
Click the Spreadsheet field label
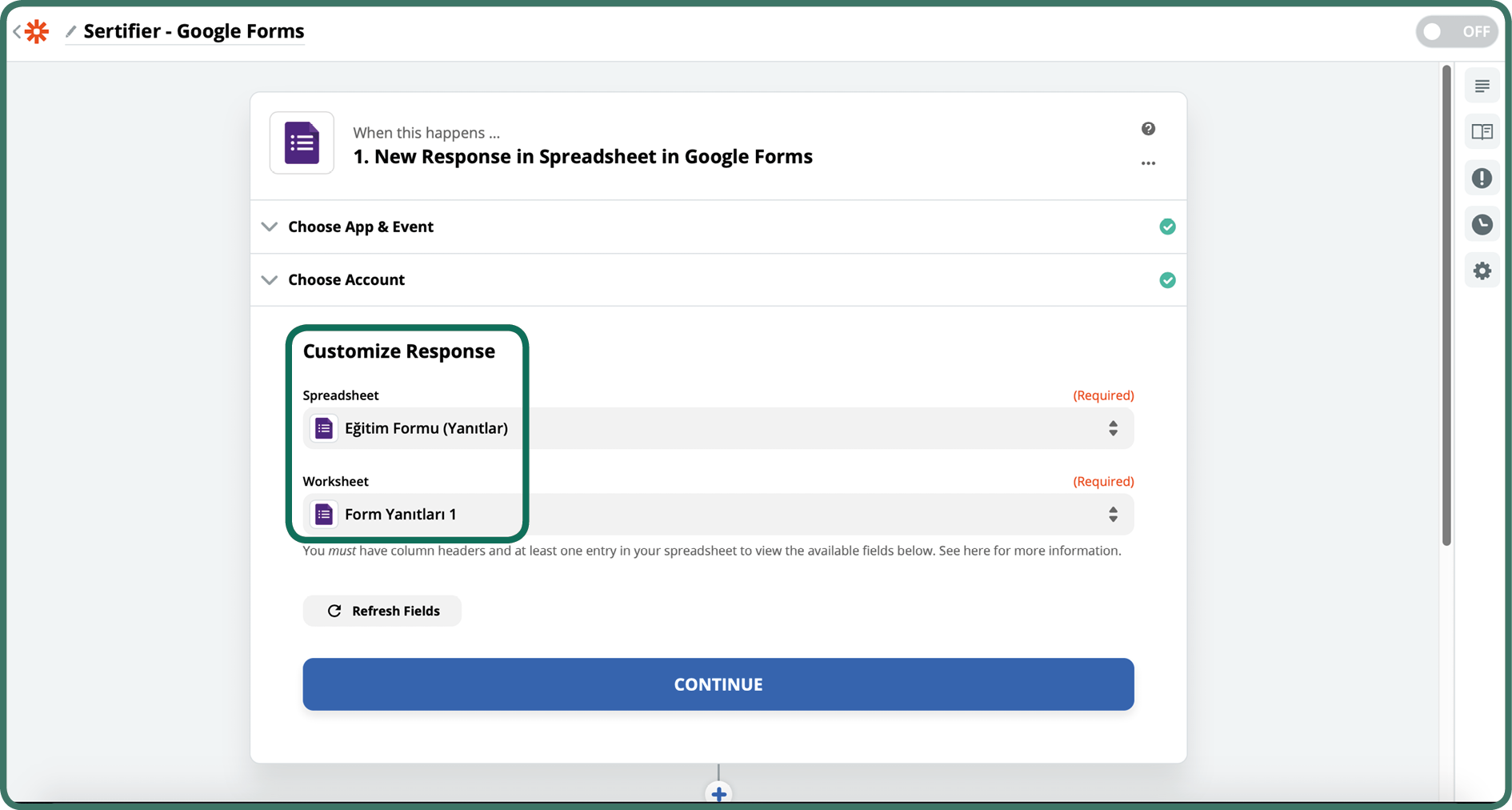point(341,395)
